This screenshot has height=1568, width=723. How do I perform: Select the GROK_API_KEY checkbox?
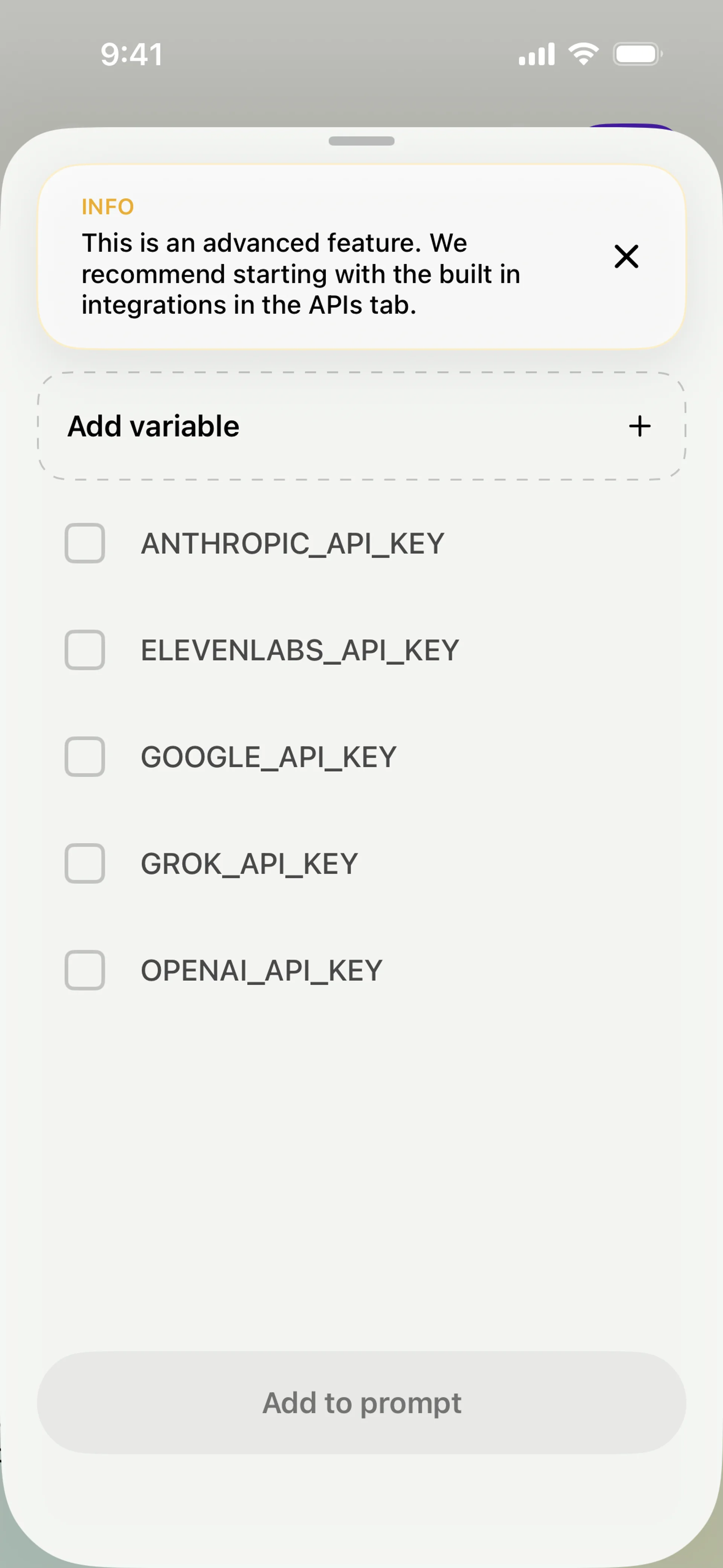(85, 863)
